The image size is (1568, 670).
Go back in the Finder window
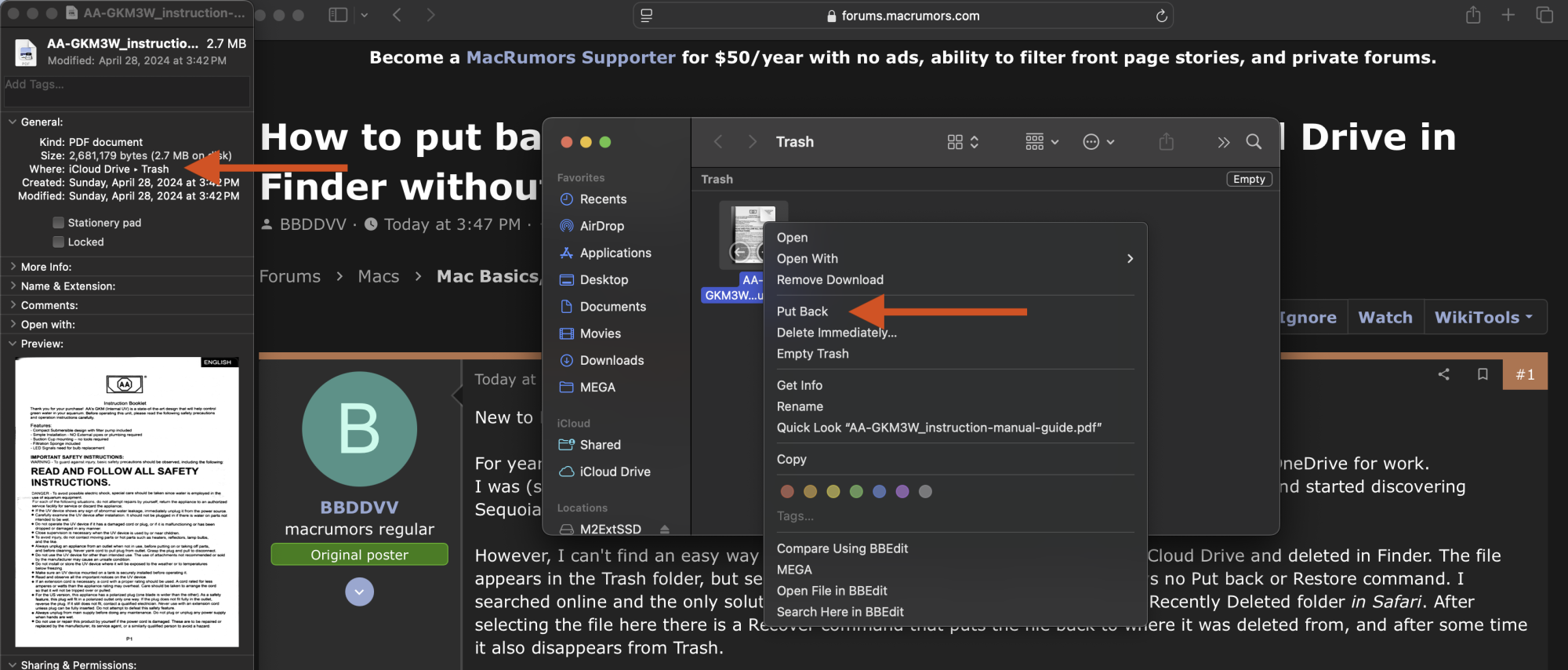coord(717,142)
